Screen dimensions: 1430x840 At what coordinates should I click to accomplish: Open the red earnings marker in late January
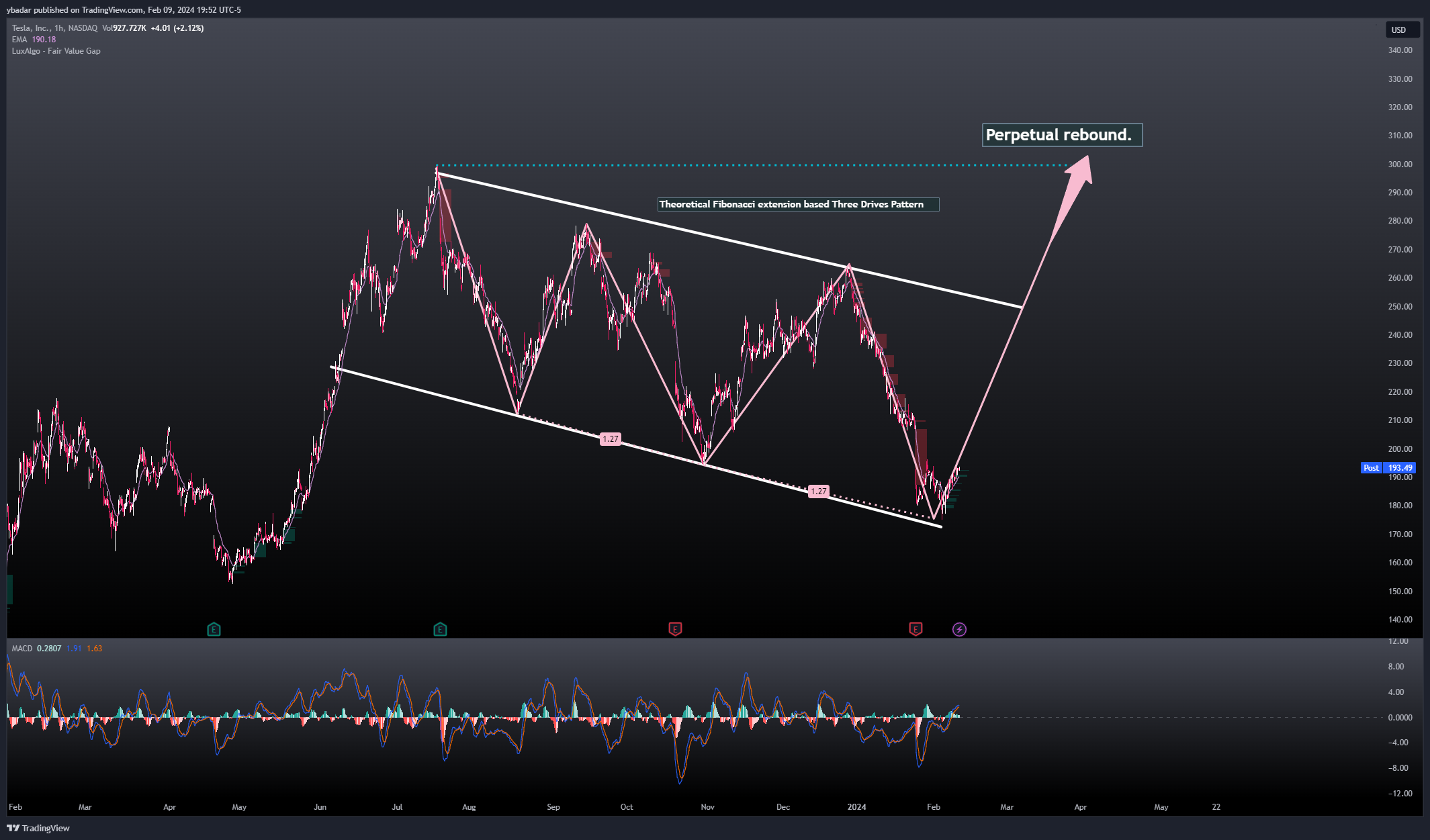pos(915,629)
